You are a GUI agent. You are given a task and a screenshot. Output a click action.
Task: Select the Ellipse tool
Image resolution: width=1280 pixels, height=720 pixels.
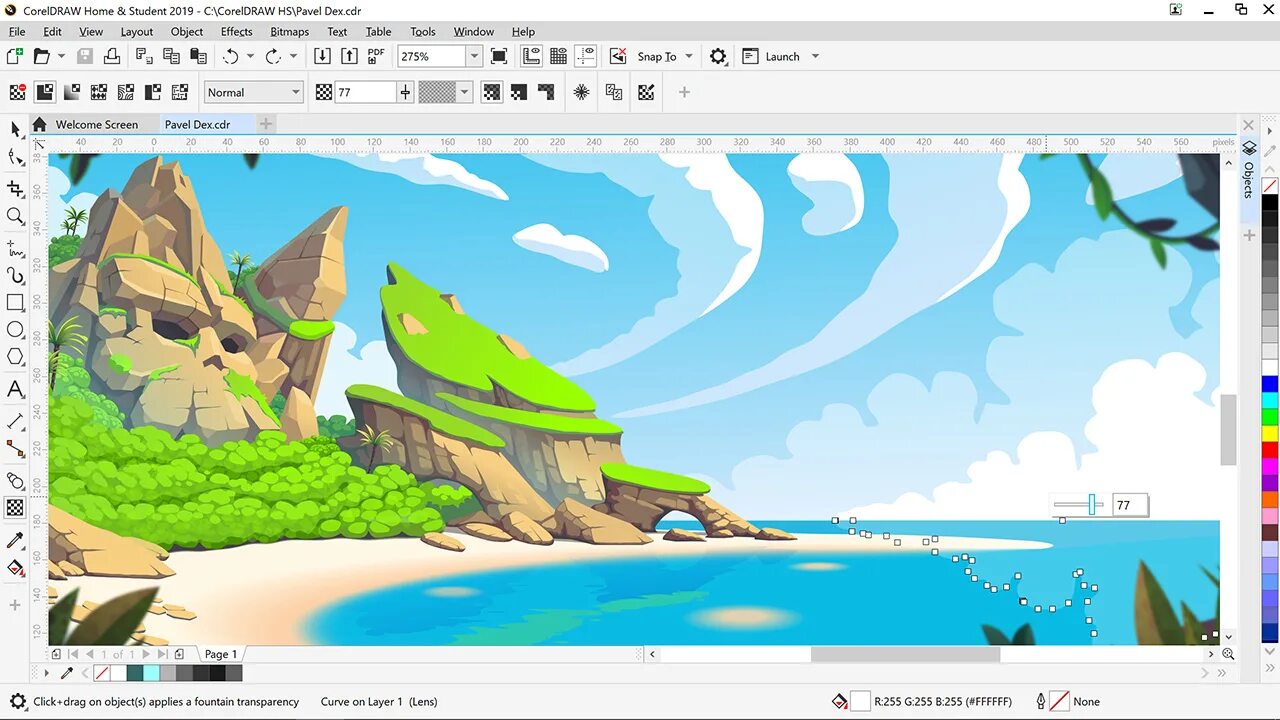click(x=14, y=330)
